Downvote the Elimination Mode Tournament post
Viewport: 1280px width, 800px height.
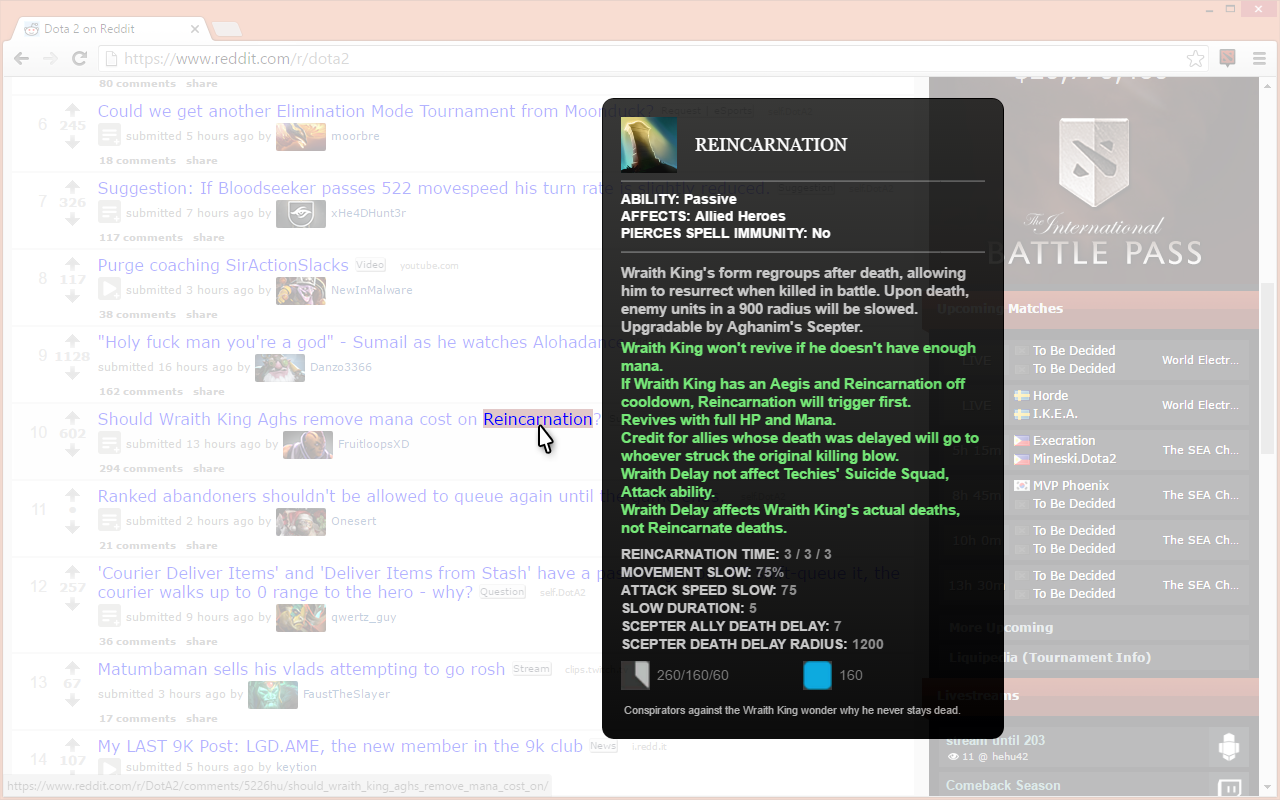coord(72,143)
